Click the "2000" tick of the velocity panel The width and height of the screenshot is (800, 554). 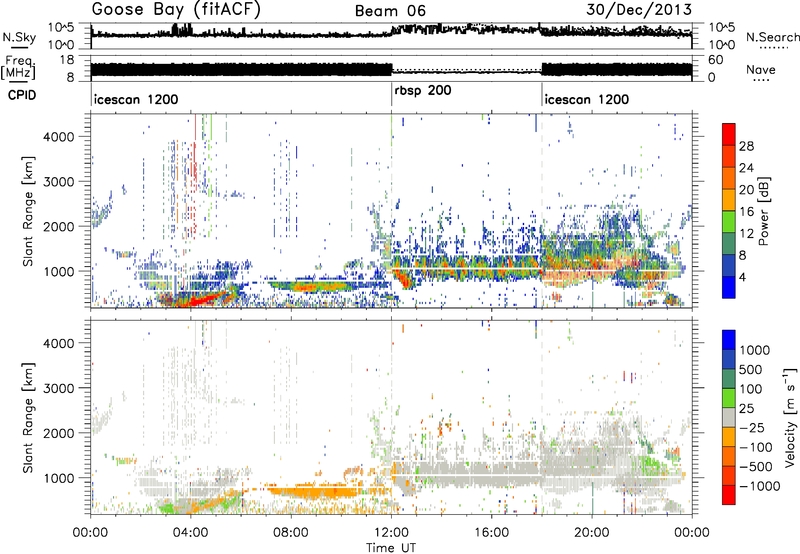point(60,433)
